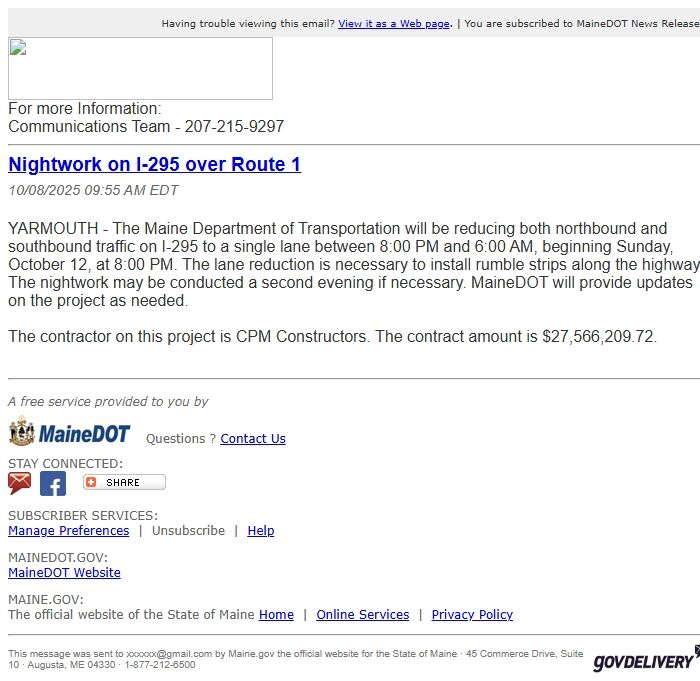Click the 10/08/2025 09:55 AM EDT timestamp
700x681 pixels.
point(93,190)
